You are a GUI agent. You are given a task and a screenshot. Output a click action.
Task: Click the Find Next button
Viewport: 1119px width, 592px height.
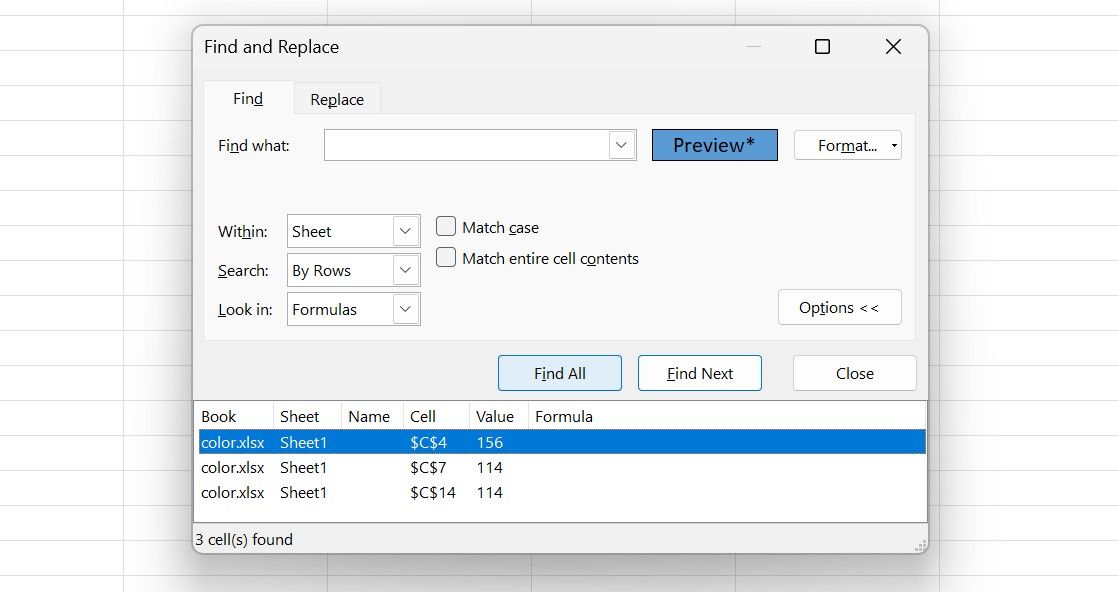click(699, 372)
